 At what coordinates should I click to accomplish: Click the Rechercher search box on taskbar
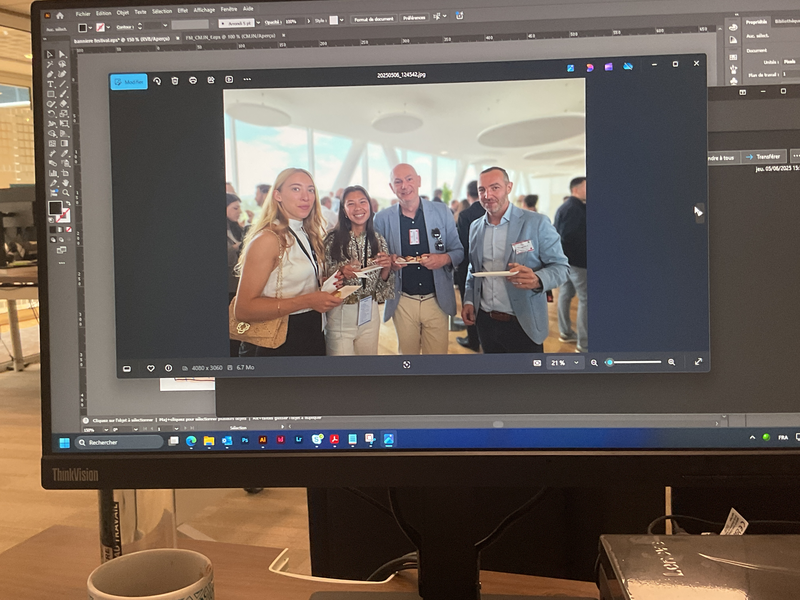pyautogui.click(x=118, y=441)
